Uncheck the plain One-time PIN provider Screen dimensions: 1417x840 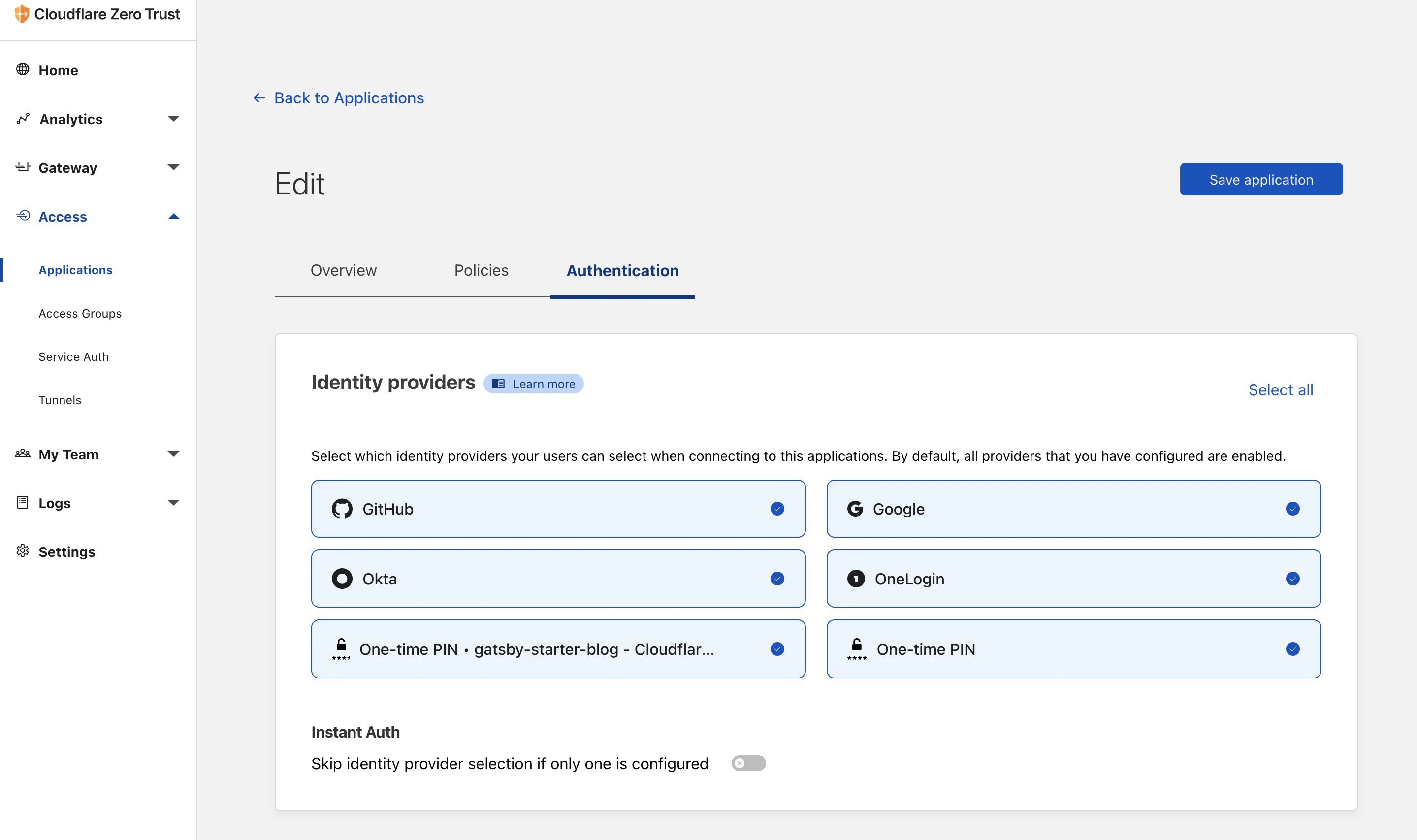pyautogui.click(x=1292, y=649)
